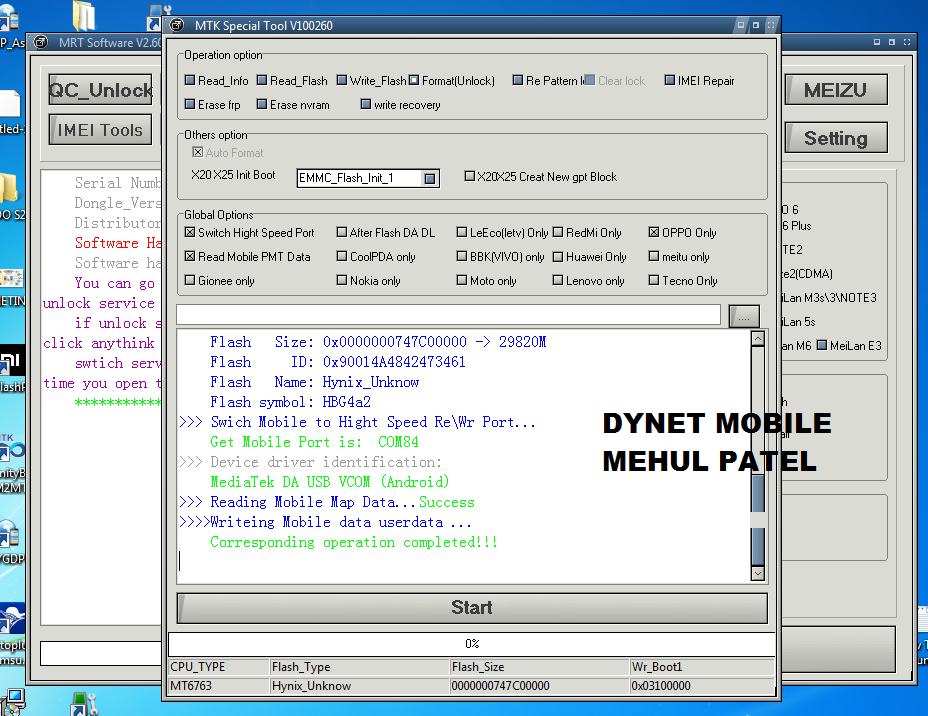928x716 pixels.
Task: Tick Nokia only checkbox
Action: 341,280
